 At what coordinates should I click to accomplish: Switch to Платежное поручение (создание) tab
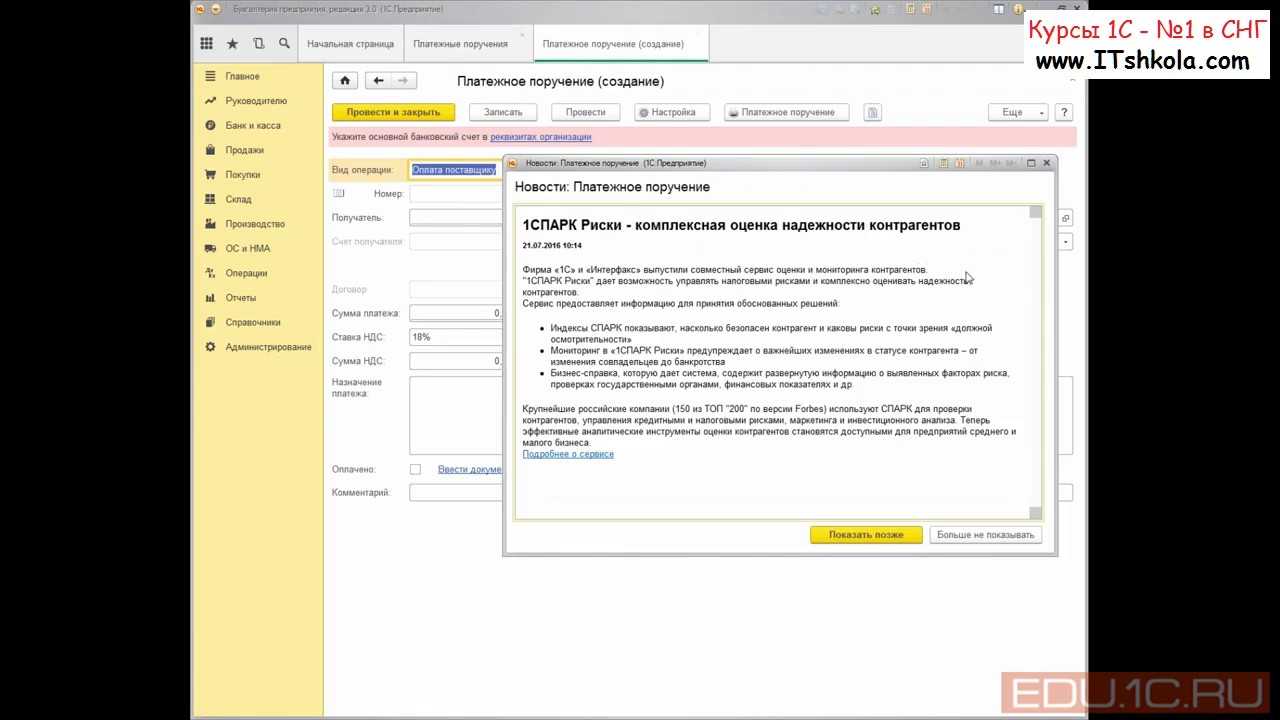click(x=613, y=44)
